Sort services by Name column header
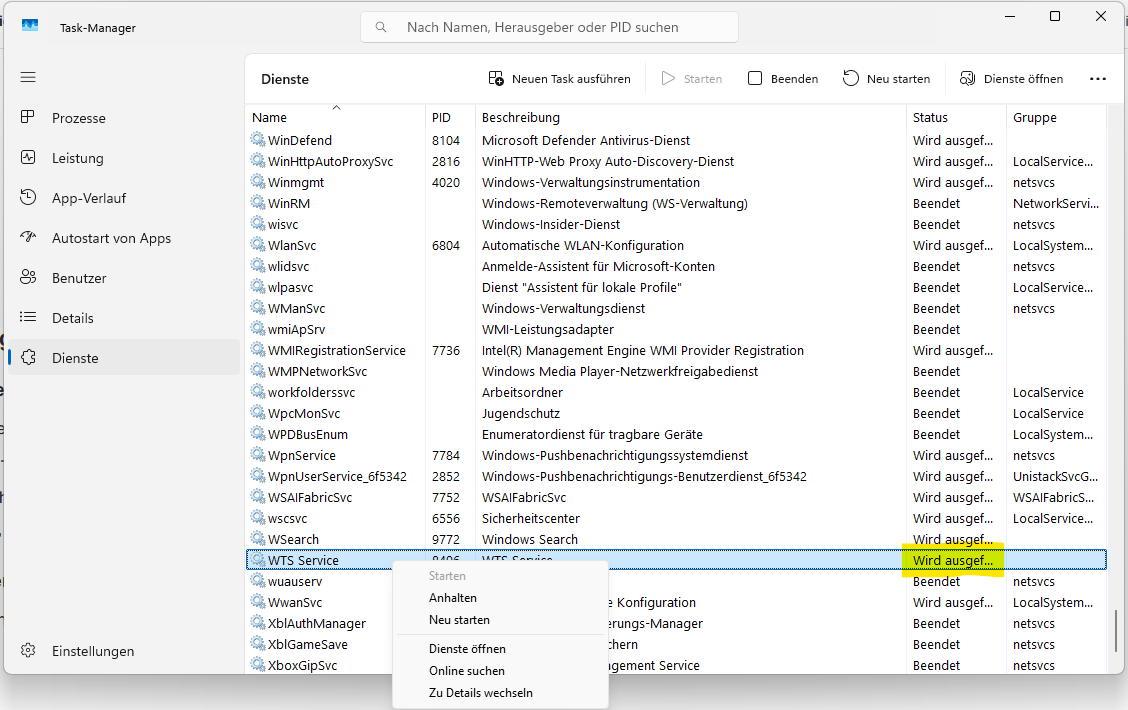 270,118
